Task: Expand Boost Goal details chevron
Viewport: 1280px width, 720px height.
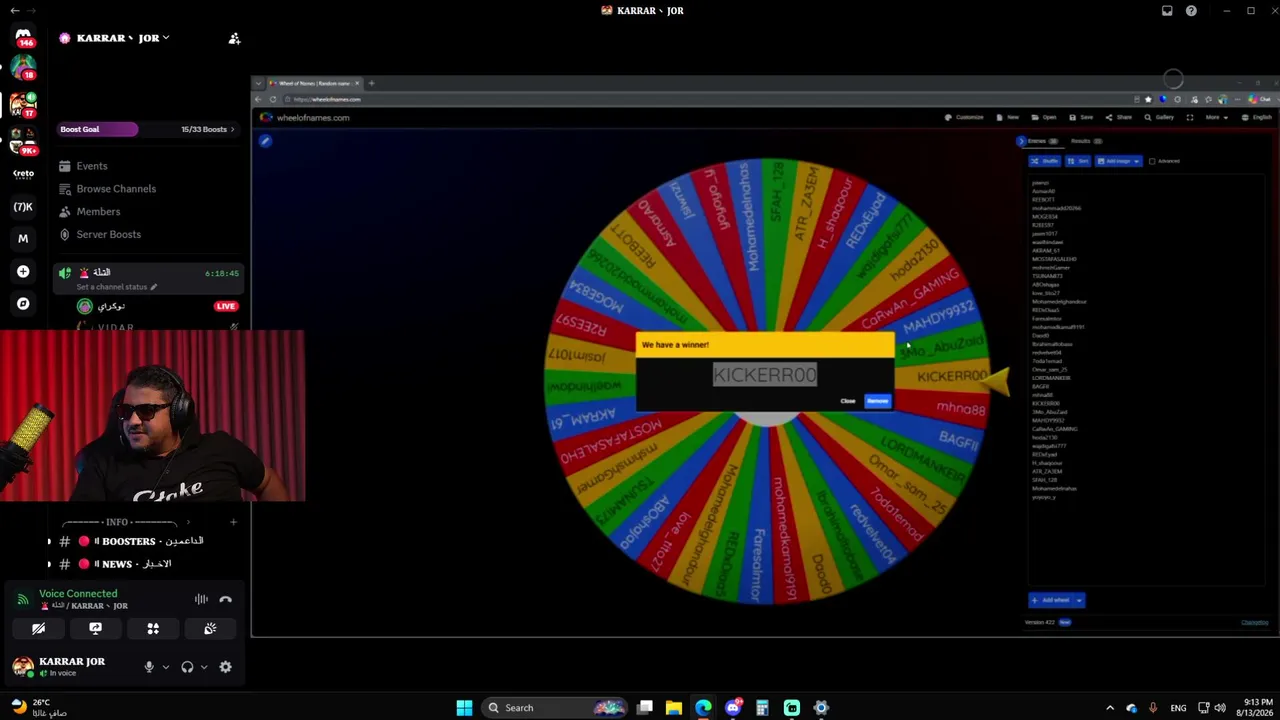Action: point(232,129)
